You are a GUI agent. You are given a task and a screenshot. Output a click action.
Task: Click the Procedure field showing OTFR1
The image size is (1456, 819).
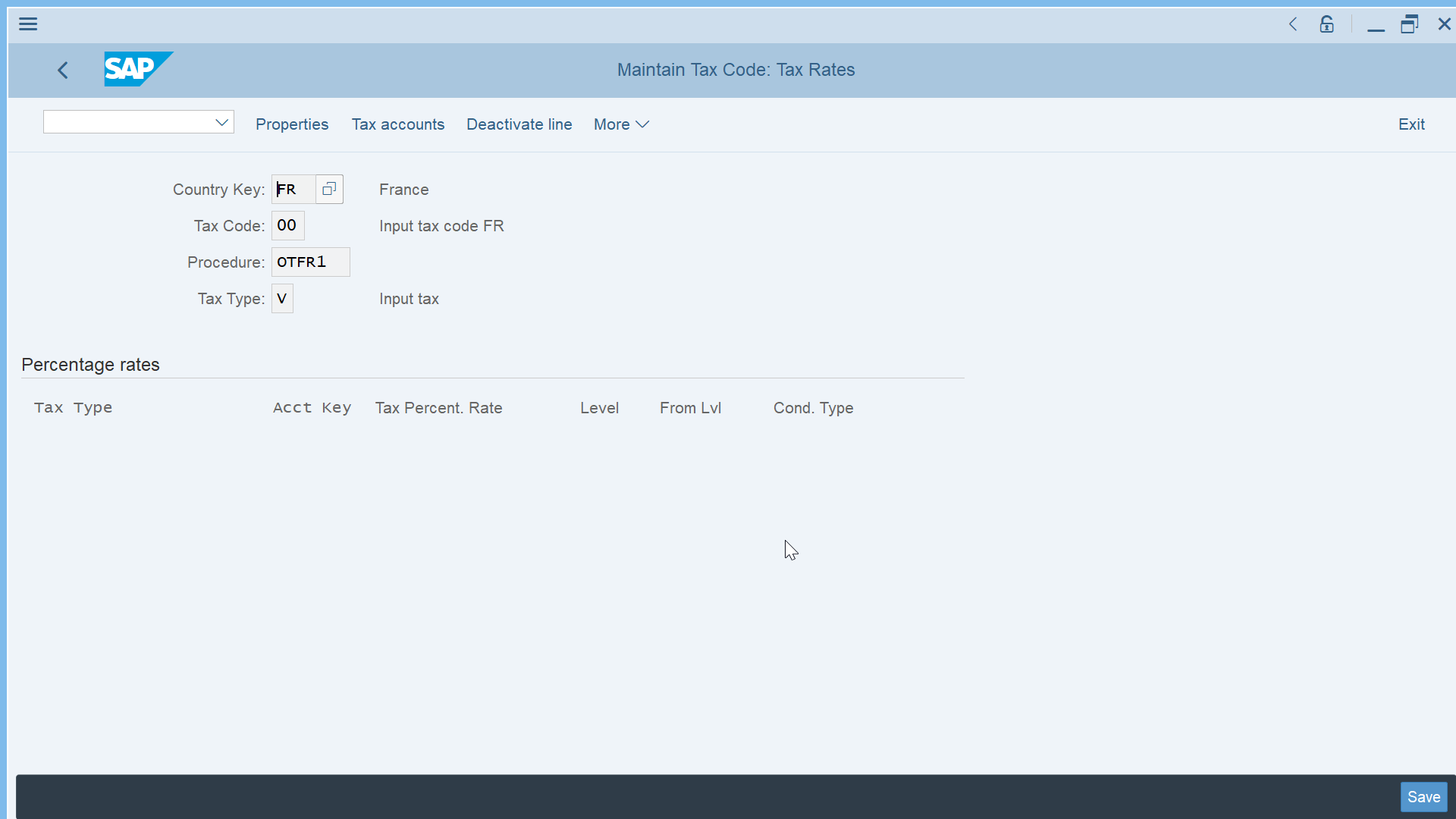309,262
